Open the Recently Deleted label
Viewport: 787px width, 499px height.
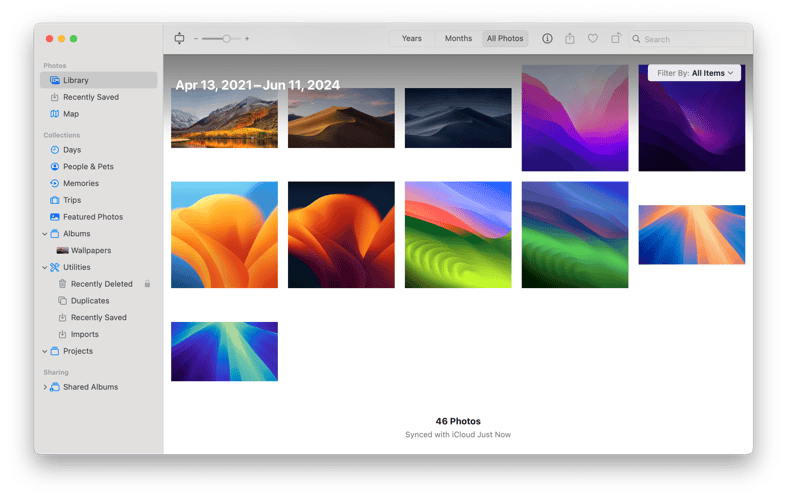coord(101,284)
